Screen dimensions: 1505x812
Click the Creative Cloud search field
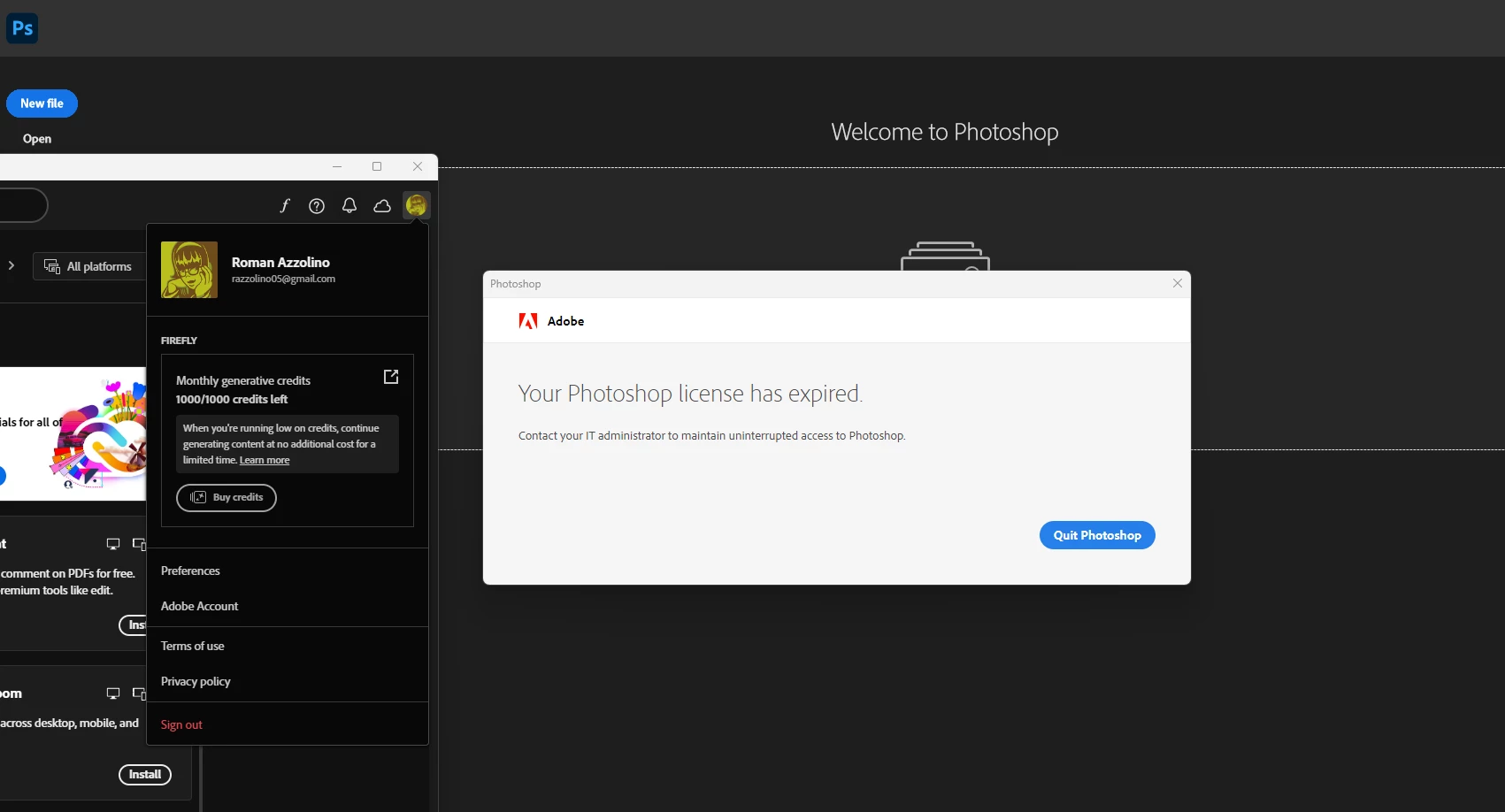click(x=22, y=205)
